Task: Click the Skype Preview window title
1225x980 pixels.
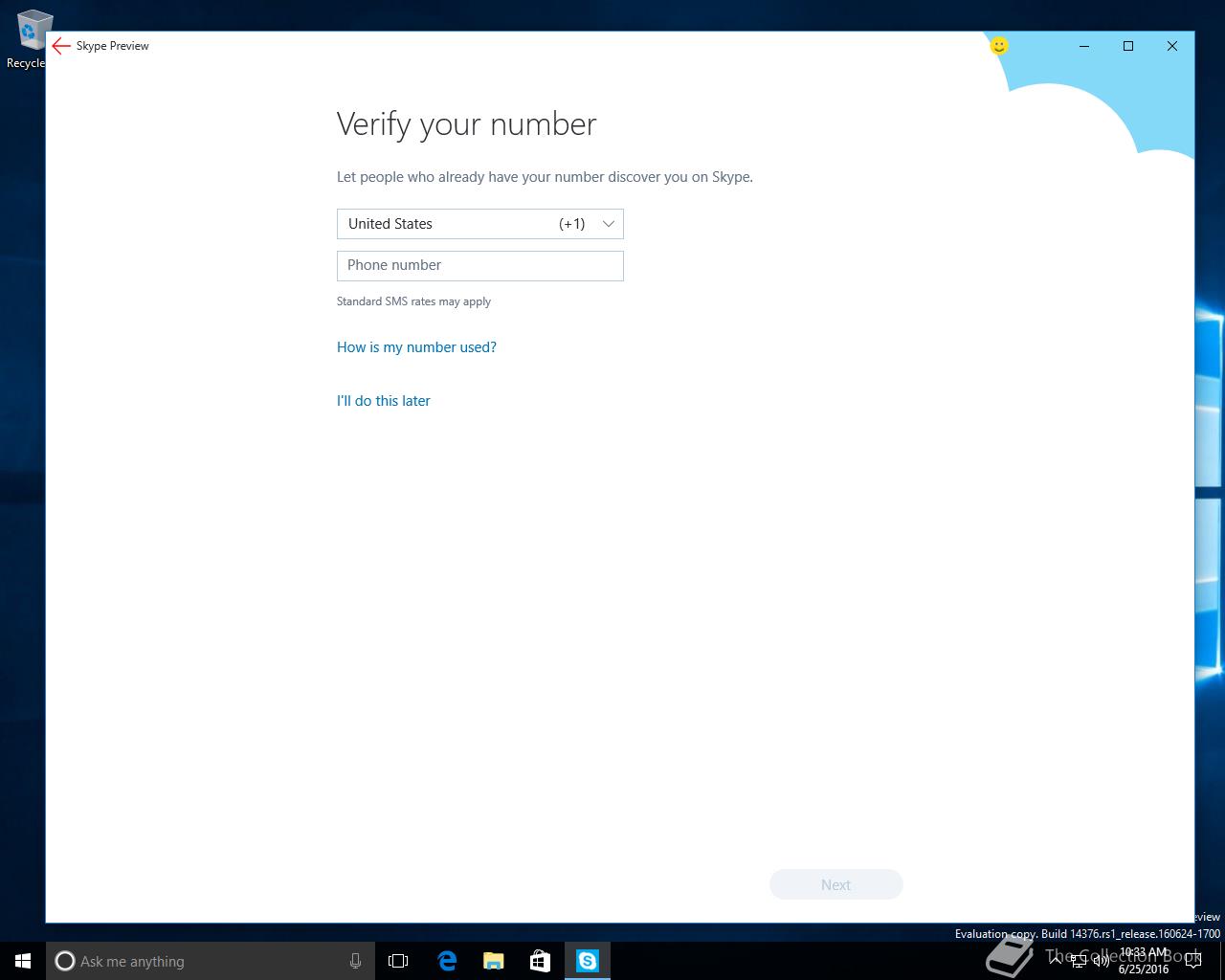Action: click(x=113, y=46)
